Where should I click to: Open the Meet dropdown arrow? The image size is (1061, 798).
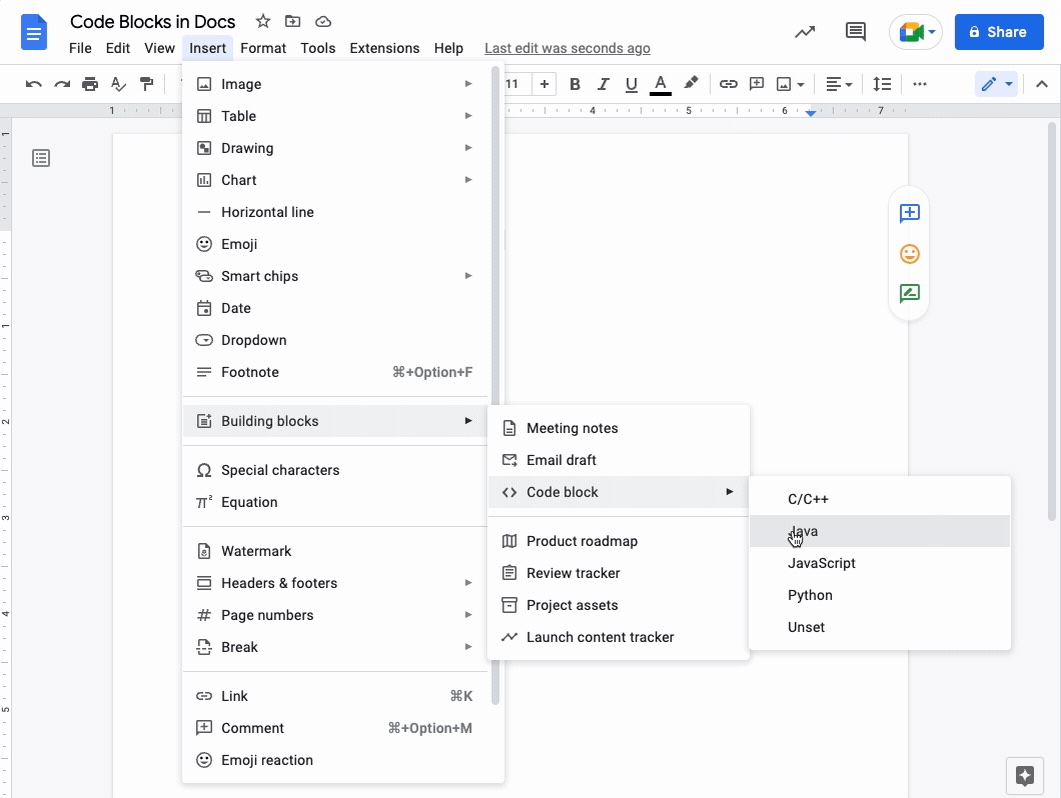[x=934, y=31]
